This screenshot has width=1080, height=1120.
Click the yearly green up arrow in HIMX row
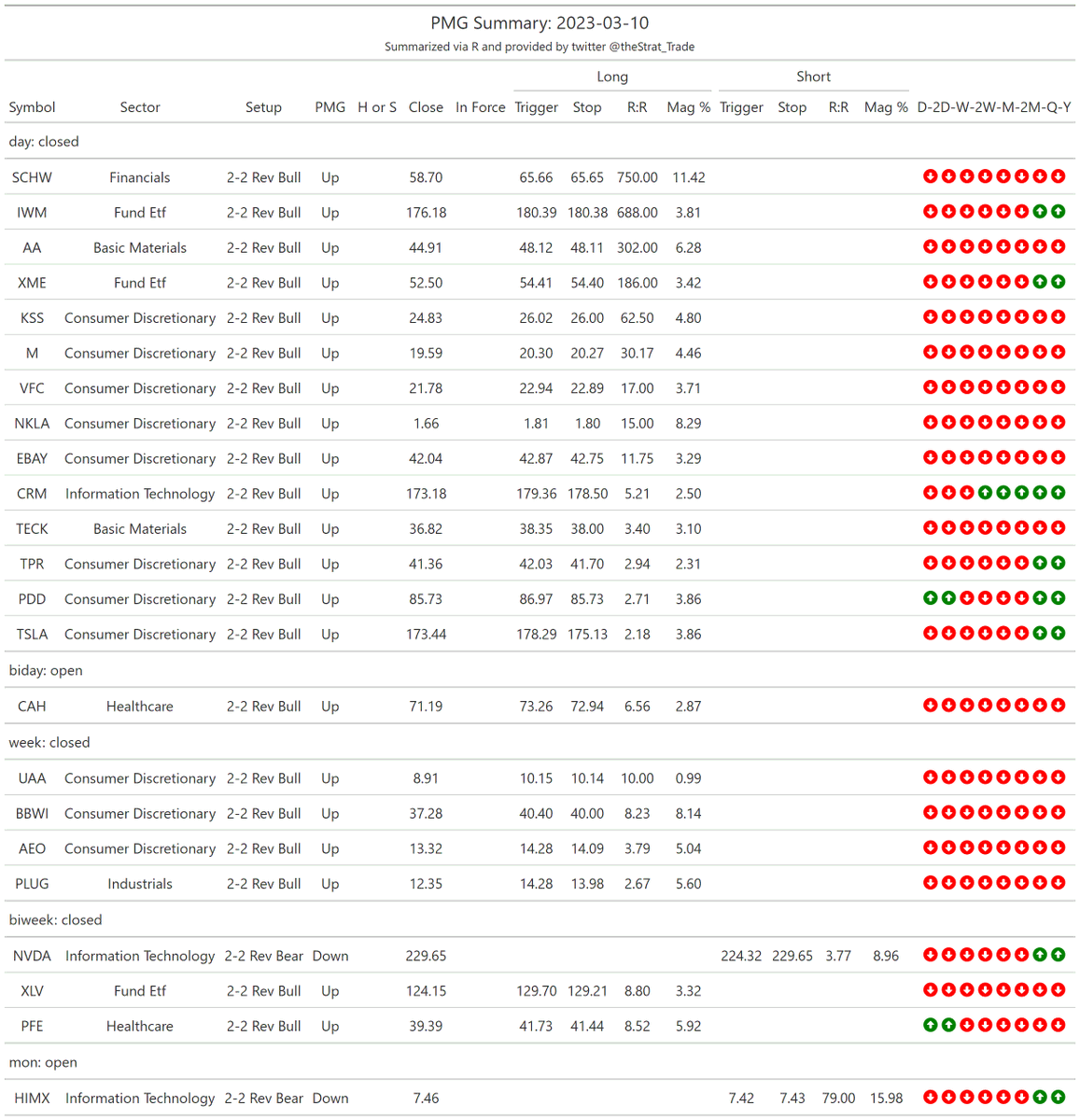(1058, 1098)
